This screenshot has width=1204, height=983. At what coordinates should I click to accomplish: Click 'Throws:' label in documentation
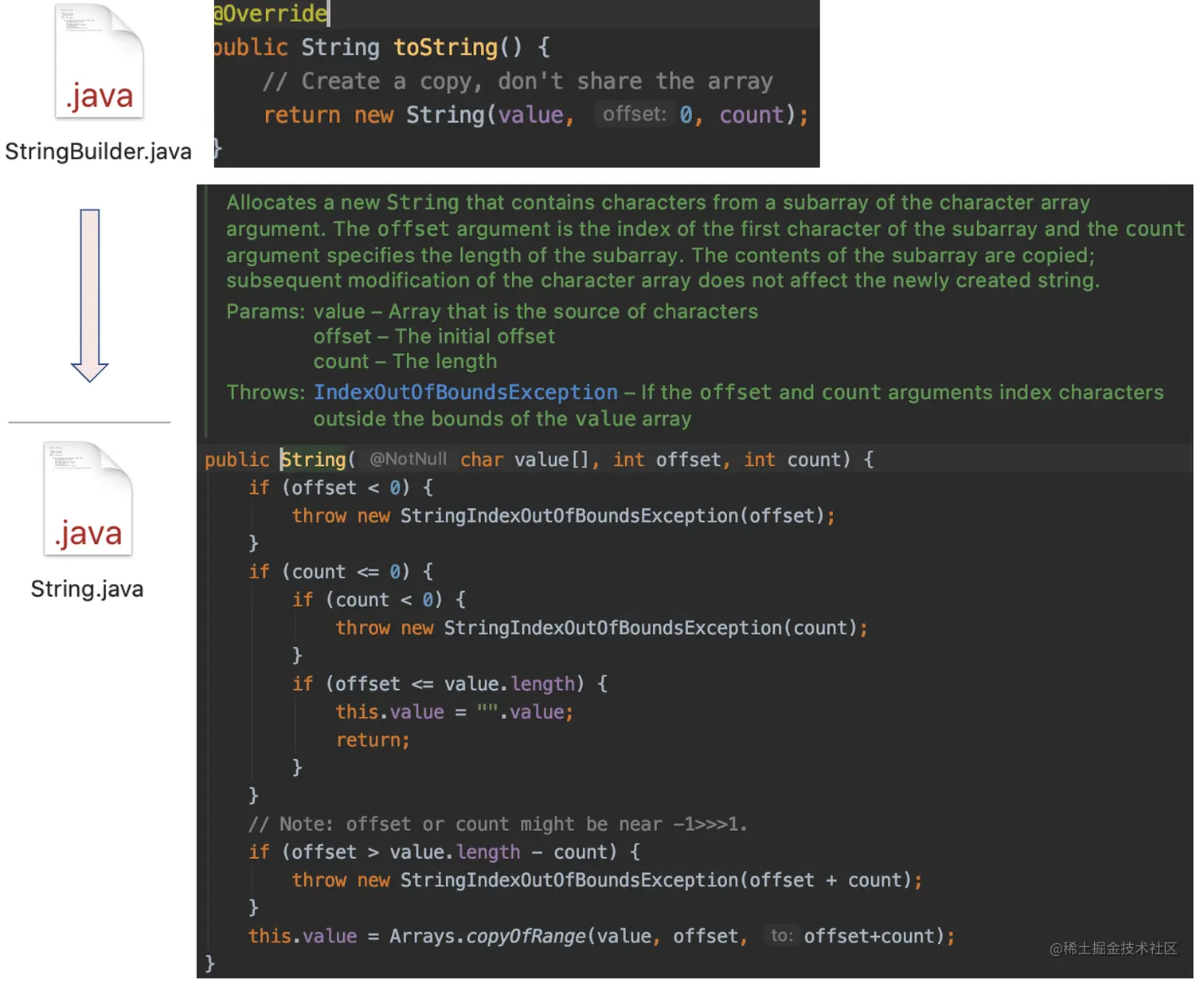pyautogui.click(x=266, y=392)
